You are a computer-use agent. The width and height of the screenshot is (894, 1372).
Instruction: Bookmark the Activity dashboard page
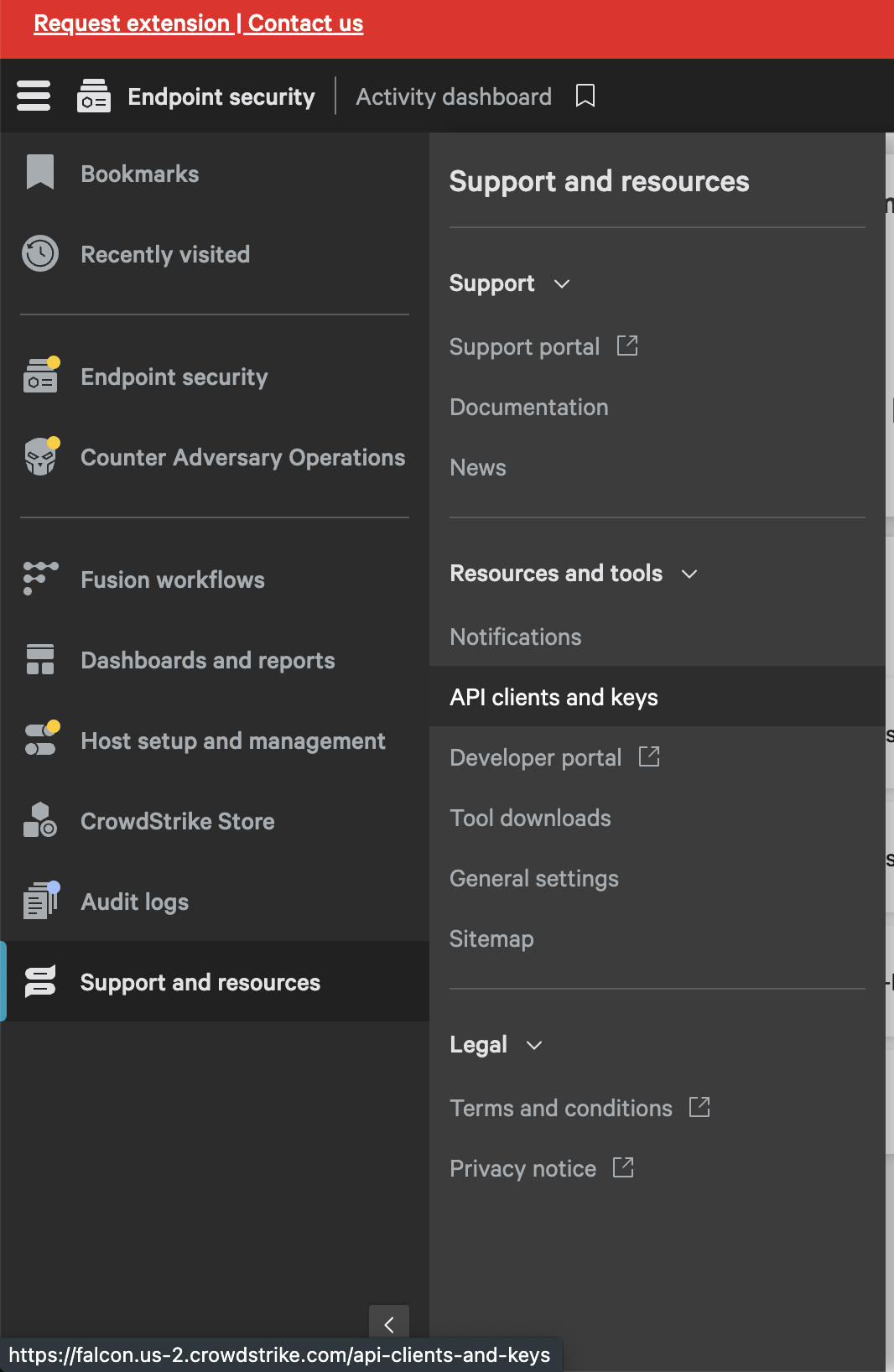coord(585,96)
